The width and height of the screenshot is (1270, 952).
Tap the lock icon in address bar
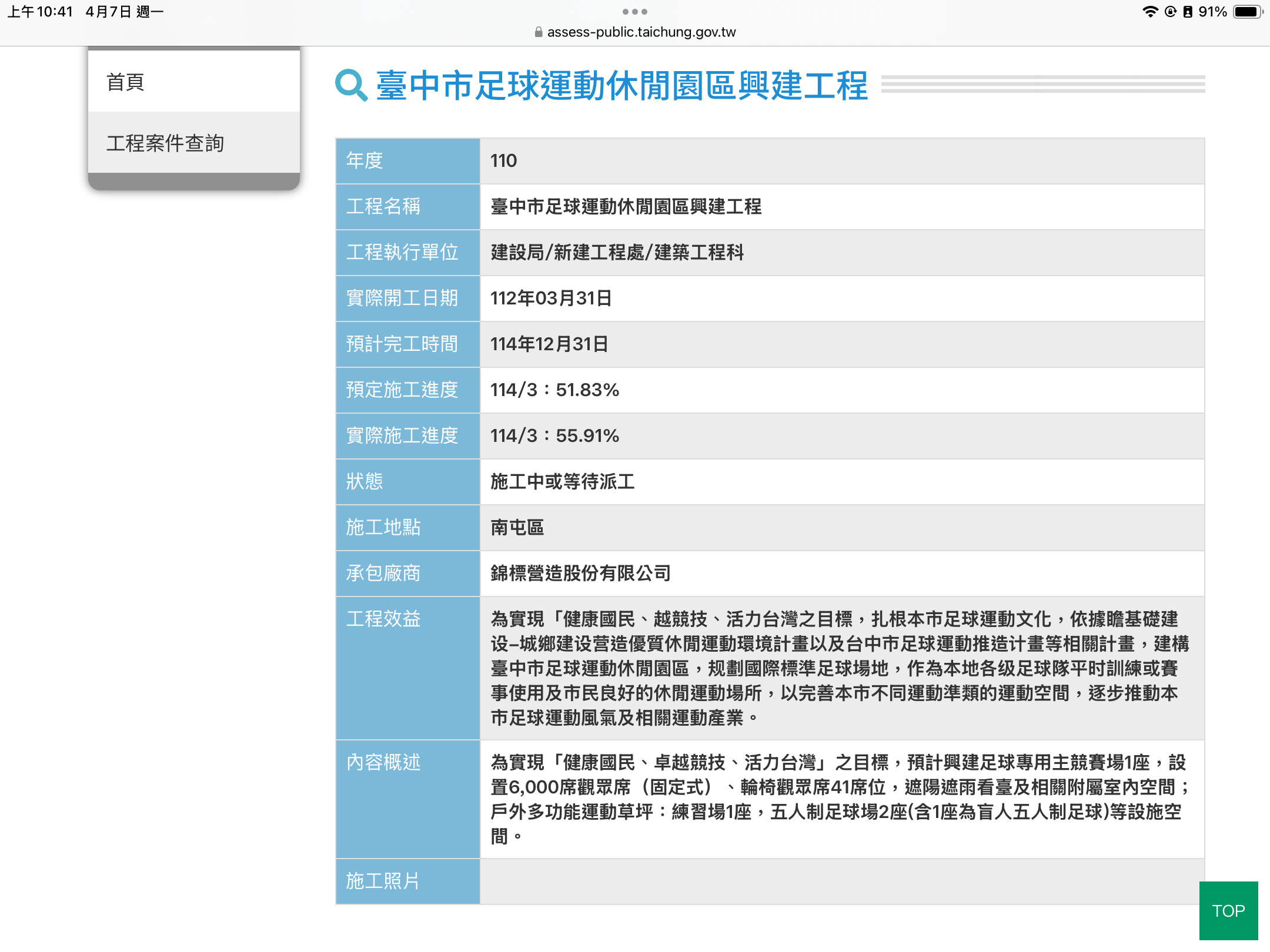click(538, 32)
